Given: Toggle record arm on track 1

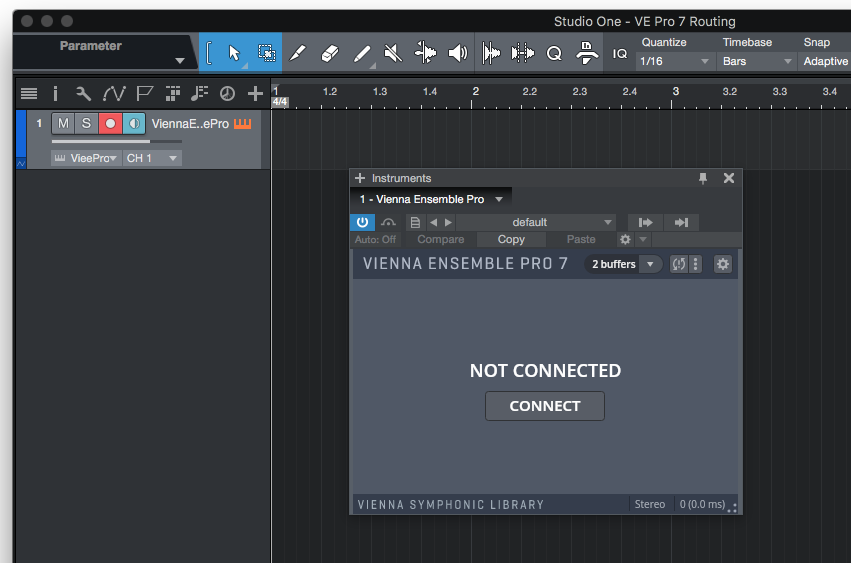Looking at the screenshot, I should [110, 123].
